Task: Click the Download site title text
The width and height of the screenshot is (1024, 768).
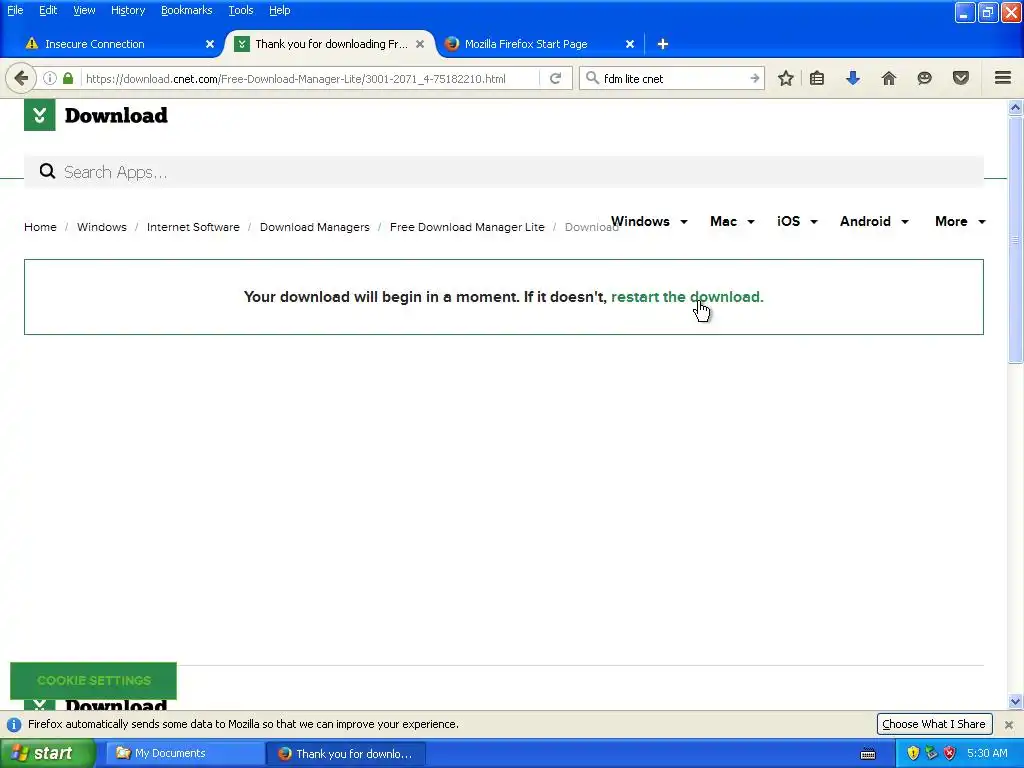Action: click(116, 116)
